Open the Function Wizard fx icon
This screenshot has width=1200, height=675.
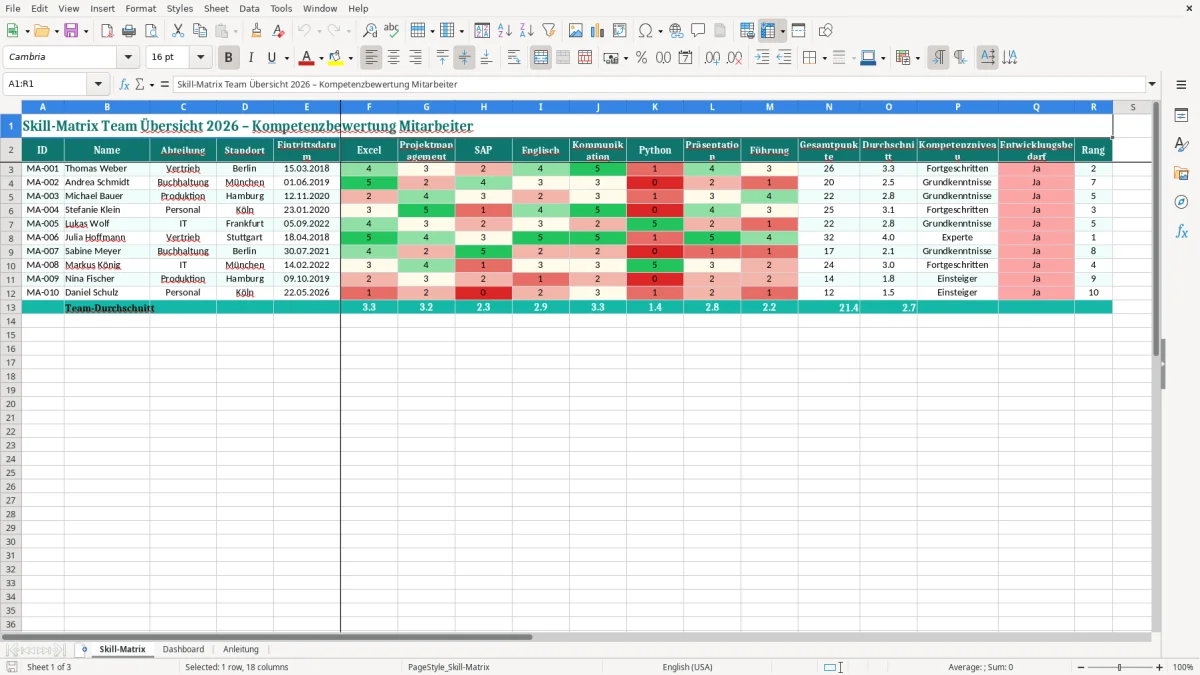pyautogui.click(x=125, y=84)
